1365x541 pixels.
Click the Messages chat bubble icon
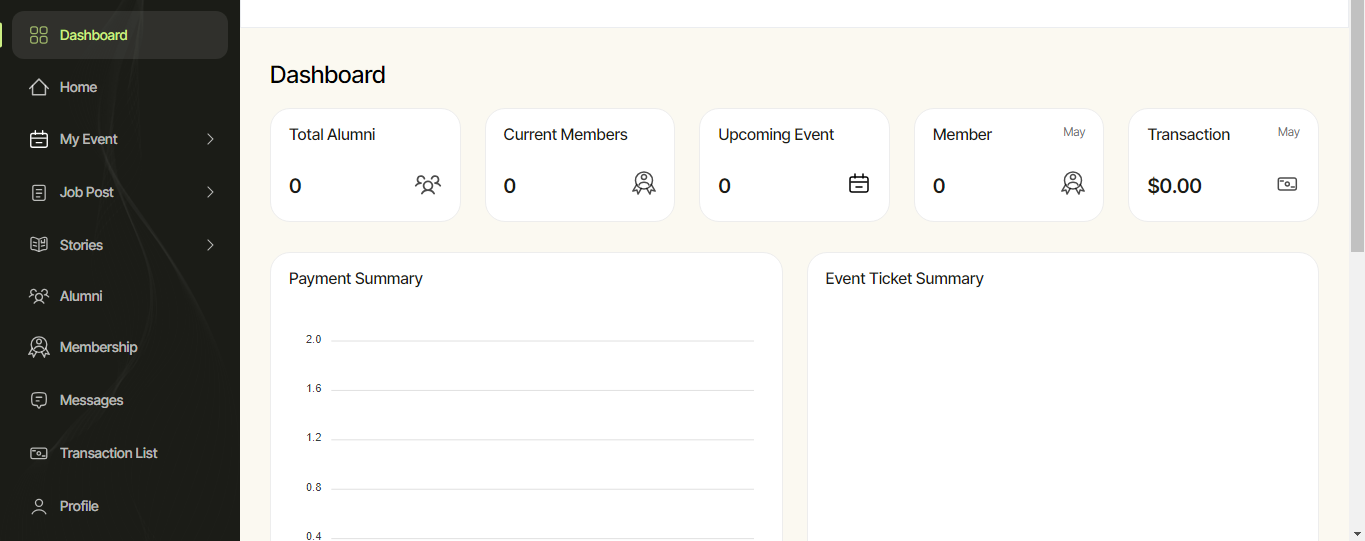pos(39,401)
